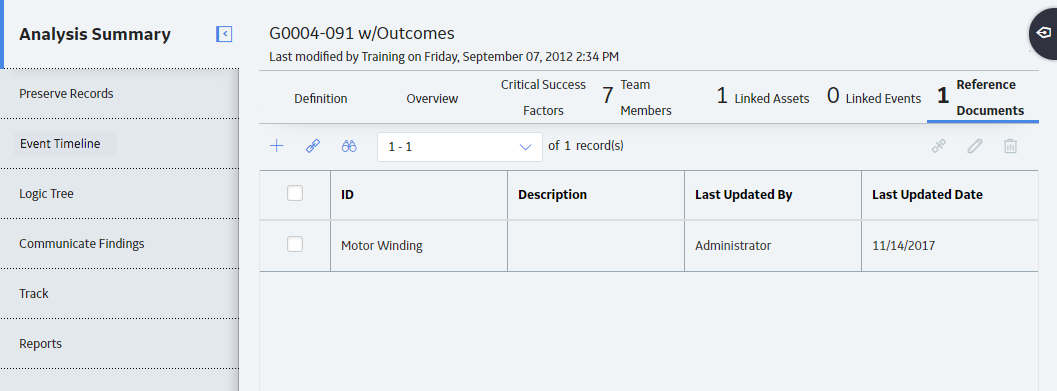
Task: Click the pencil edit icon
Action: [x=975, y=146]
